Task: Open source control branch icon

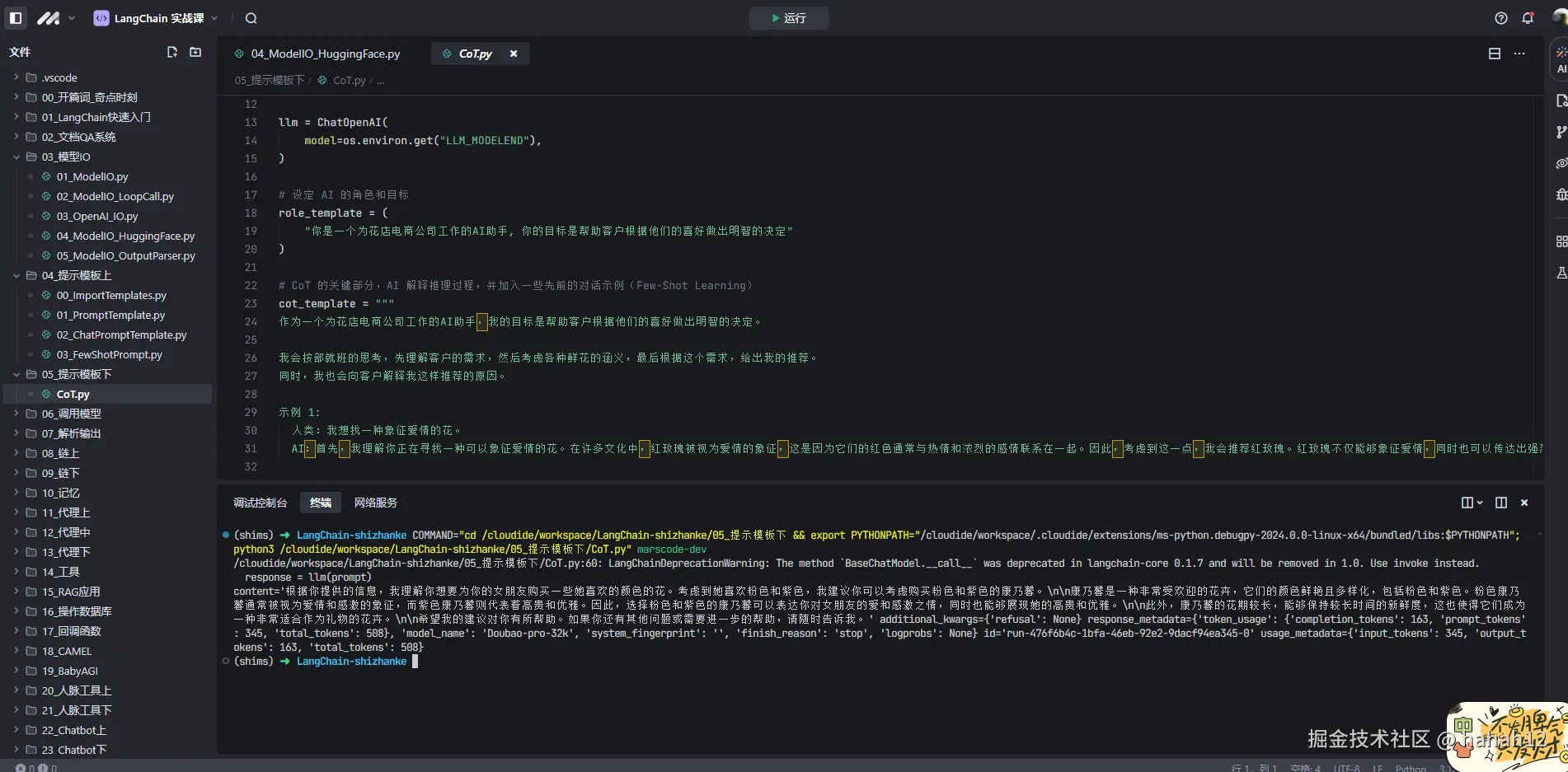Action: (1561, 132)
